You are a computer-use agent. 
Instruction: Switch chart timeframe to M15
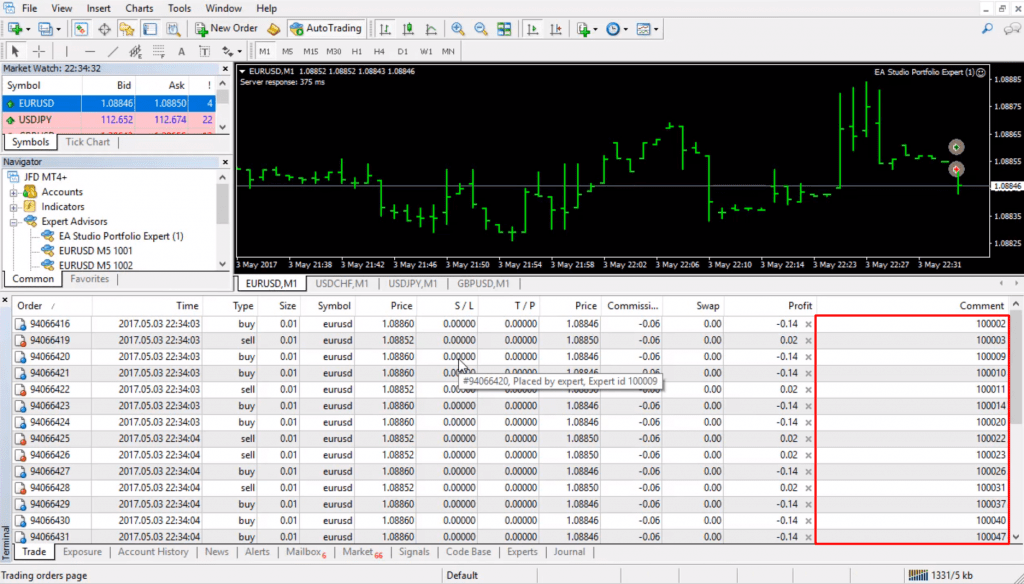click(310, 51)
